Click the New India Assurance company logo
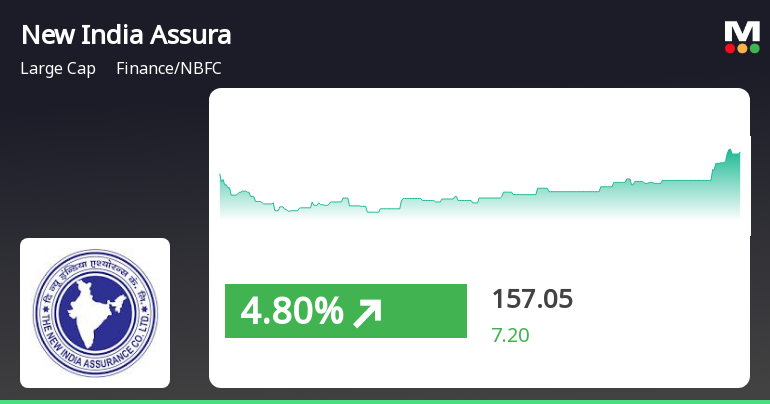The width and height of the screenshot is (770, 404). (x=95, y=312)
